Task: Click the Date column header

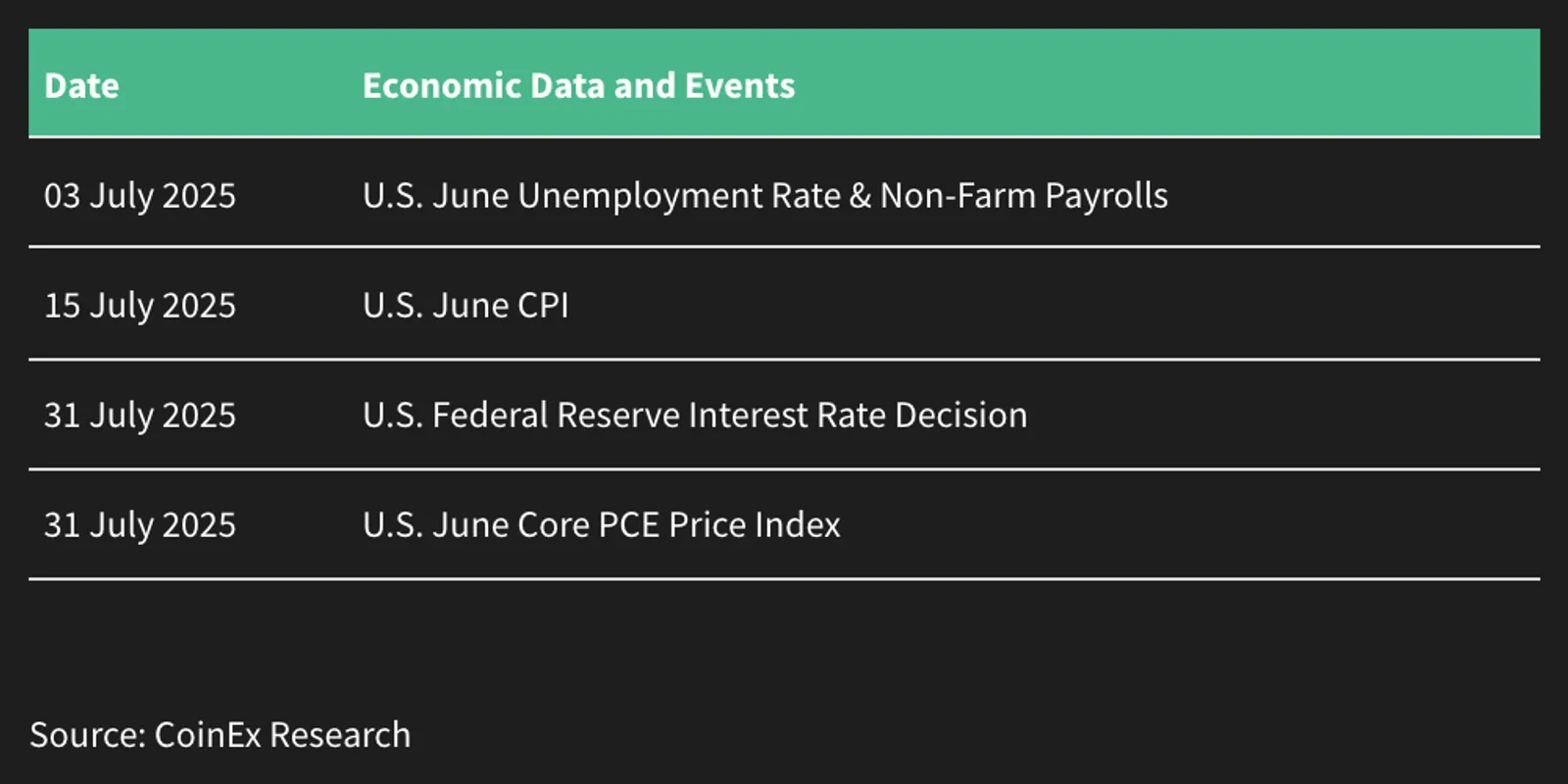Action: pyautogui.click(x=81, y=86)
